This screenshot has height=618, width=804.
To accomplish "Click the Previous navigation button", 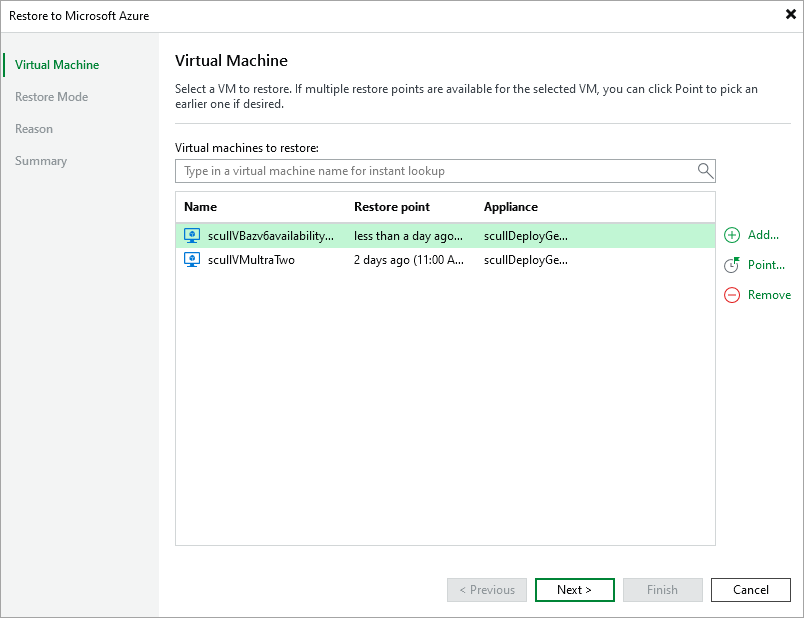I will 487,590.
